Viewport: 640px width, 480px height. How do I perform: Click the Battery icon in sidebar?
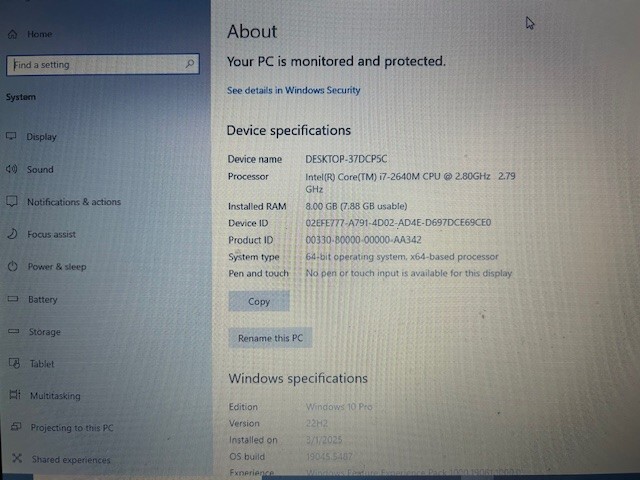(x=13, y=299)
